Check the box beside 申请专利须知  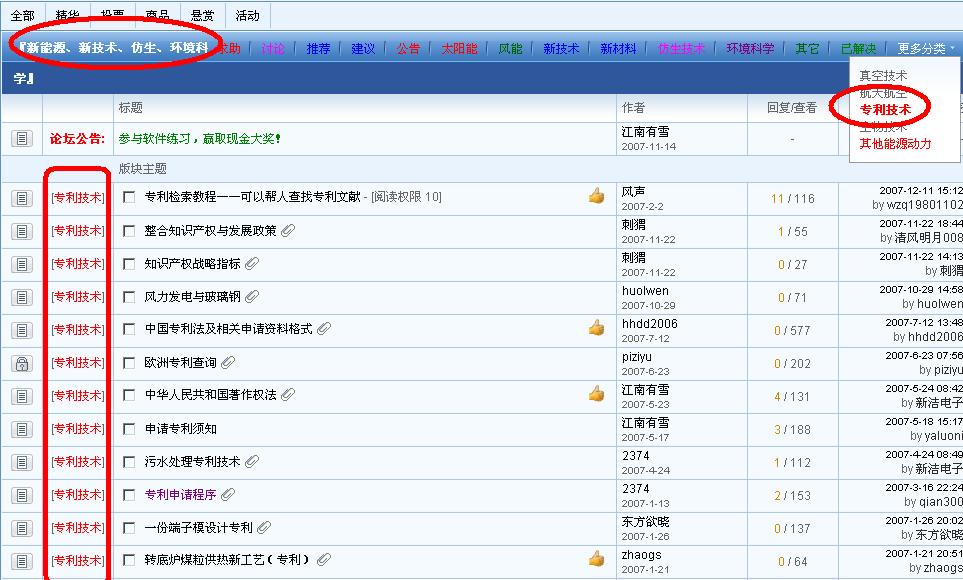click(129, 429)
